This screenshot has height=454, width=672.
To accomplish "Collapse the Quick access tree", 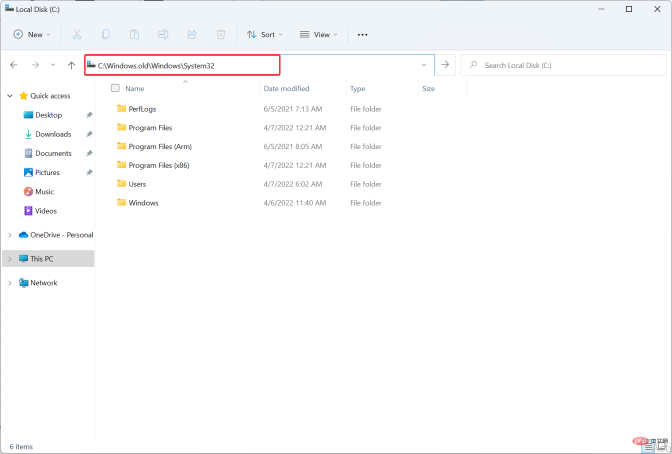I will click(x=10, y=96).
